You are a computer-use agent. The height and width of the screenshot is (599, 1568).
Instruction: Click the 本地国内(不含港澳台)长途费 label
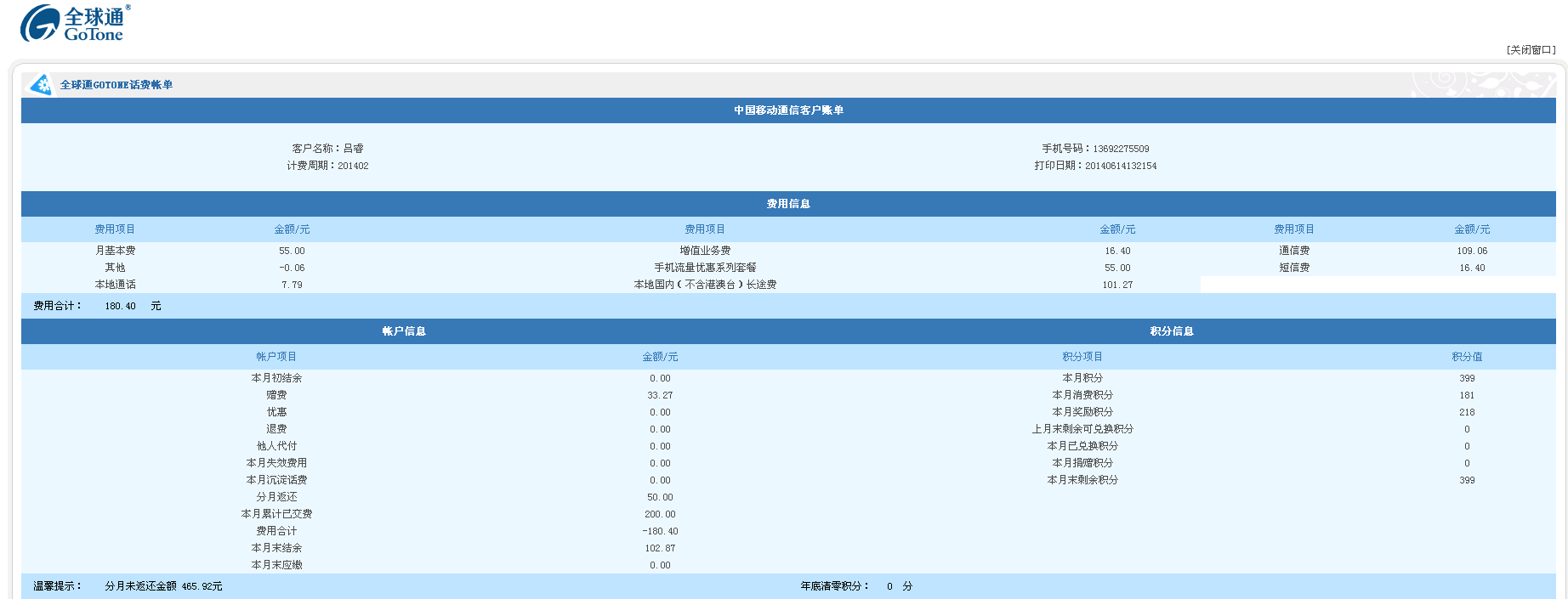pos(705,285)
